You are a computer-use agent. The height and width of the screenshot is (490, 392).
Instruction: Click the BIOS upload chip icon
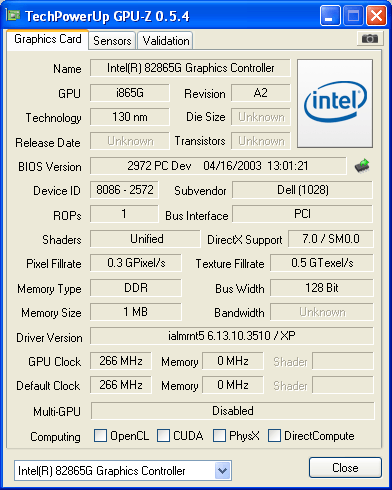pos(362,166)
